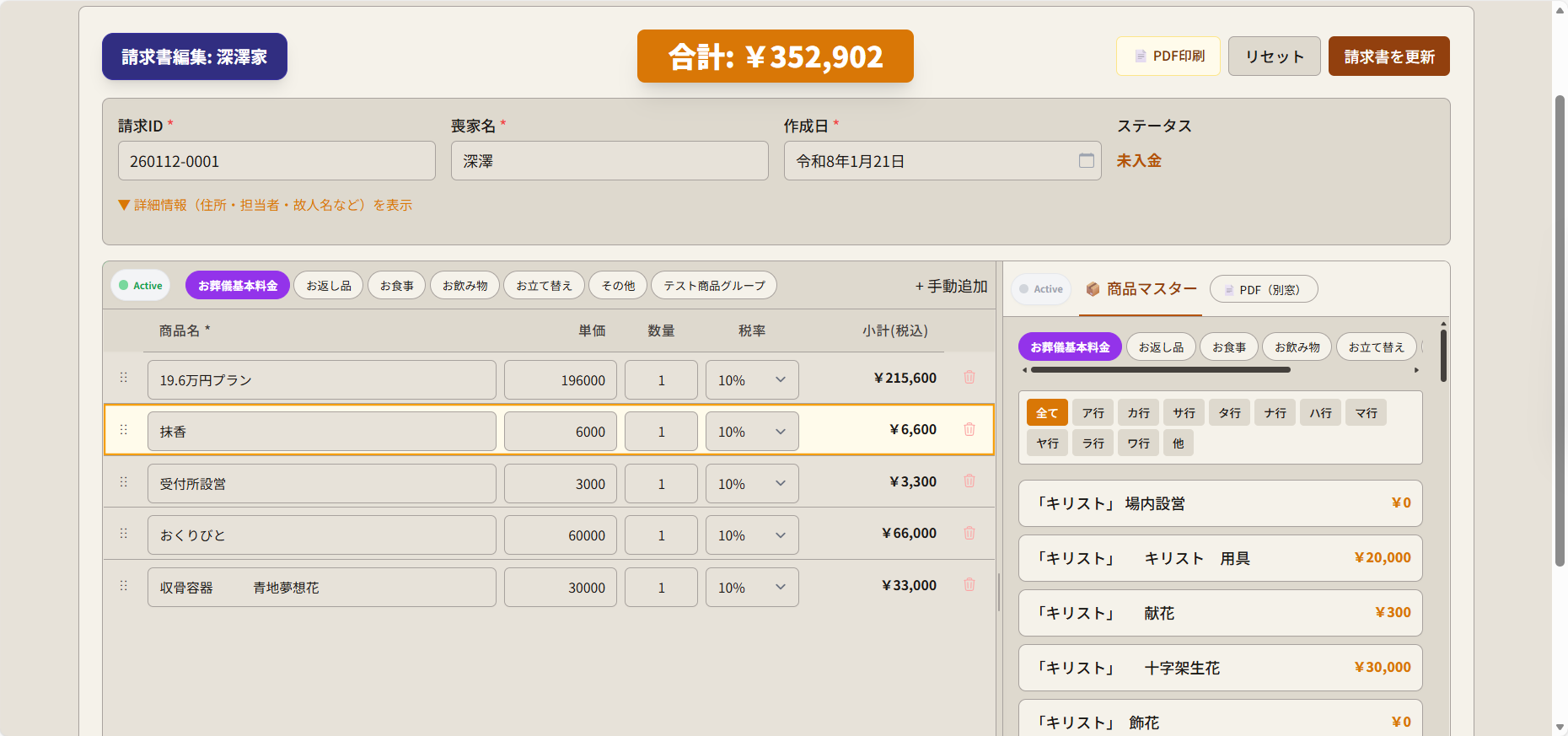Click right arrow of category scroll bar
This screenshot has height=736, width=1568.
click(x=1416, y=370)
